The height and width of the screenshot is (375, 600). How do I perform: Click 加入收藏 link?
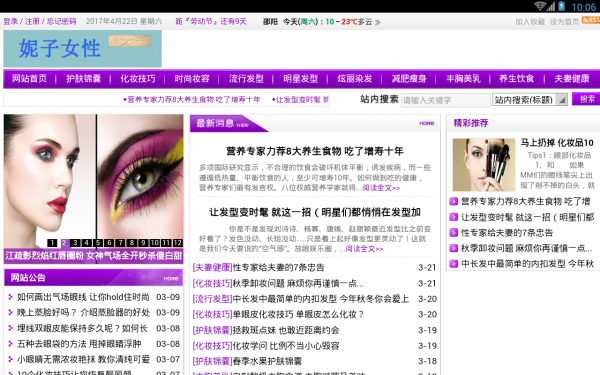(530, 22)
